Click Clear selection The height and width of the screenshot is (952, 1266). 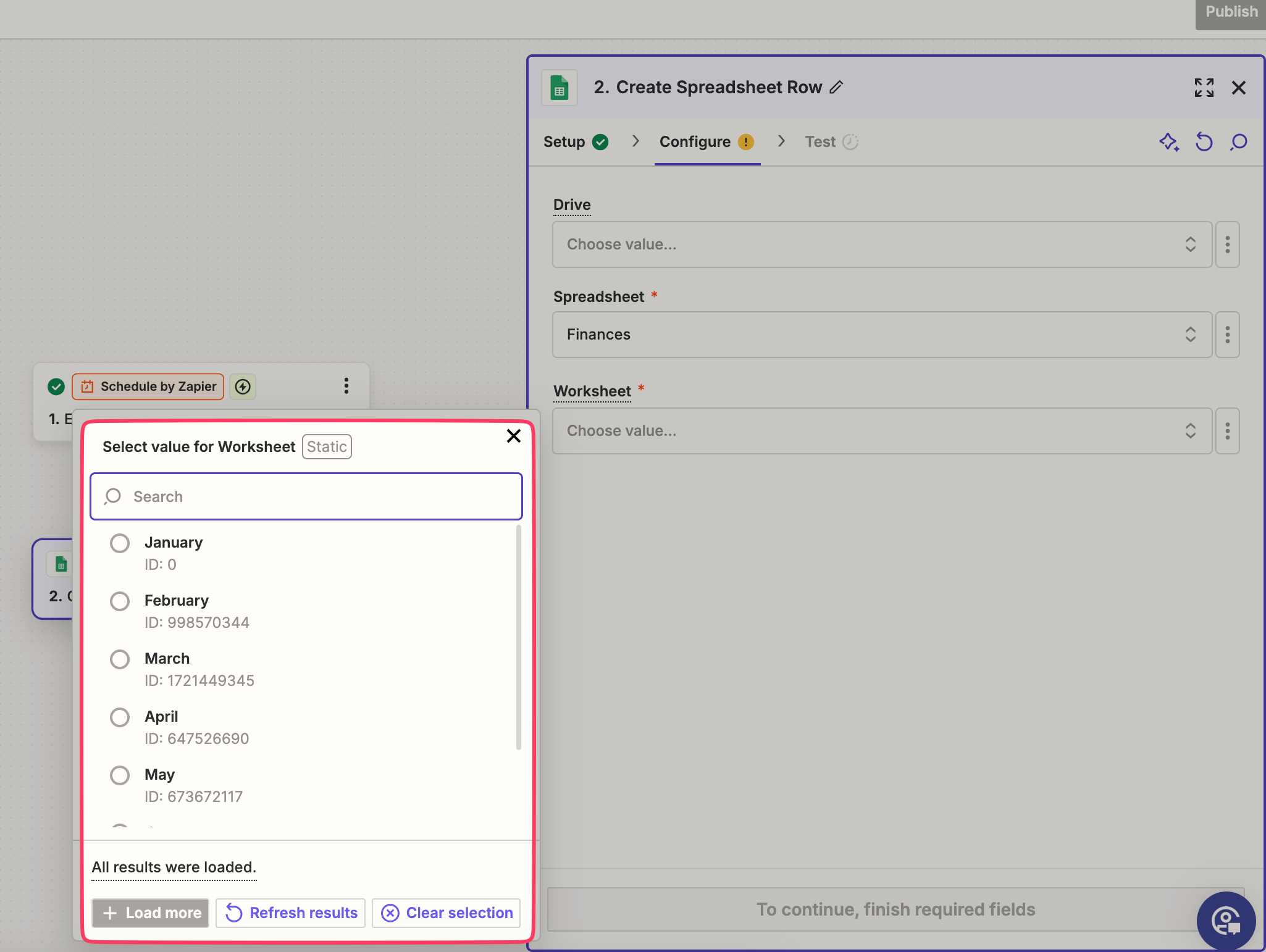(x=446, y=913)
